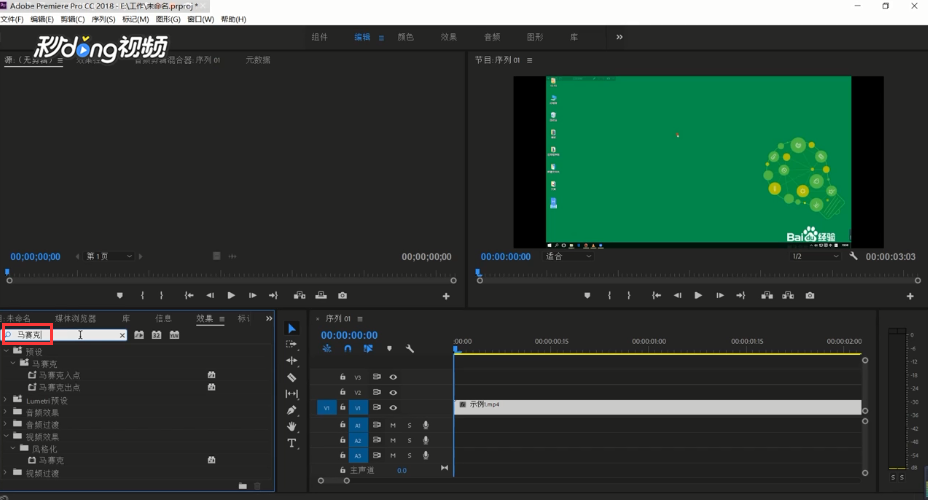Play the source monitor
Screen dimensions: 928x500
coord(231,295)
